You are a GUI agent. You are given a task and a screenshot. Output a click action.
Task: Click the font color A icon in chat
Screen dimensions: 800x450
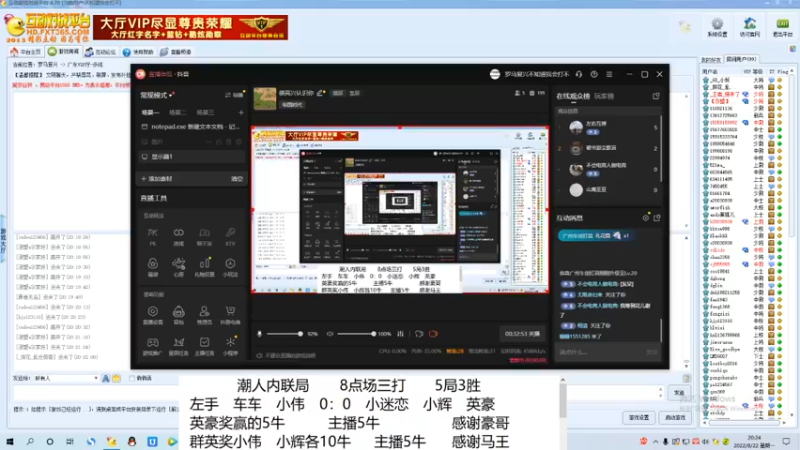tap(106, 378)
